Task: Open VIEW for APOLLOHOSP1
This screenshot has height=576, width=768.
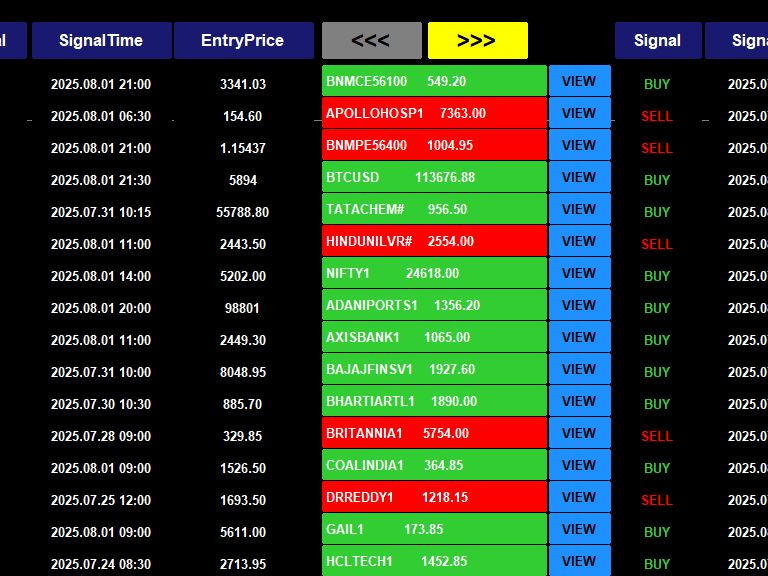Action: (x=580, y=113)
